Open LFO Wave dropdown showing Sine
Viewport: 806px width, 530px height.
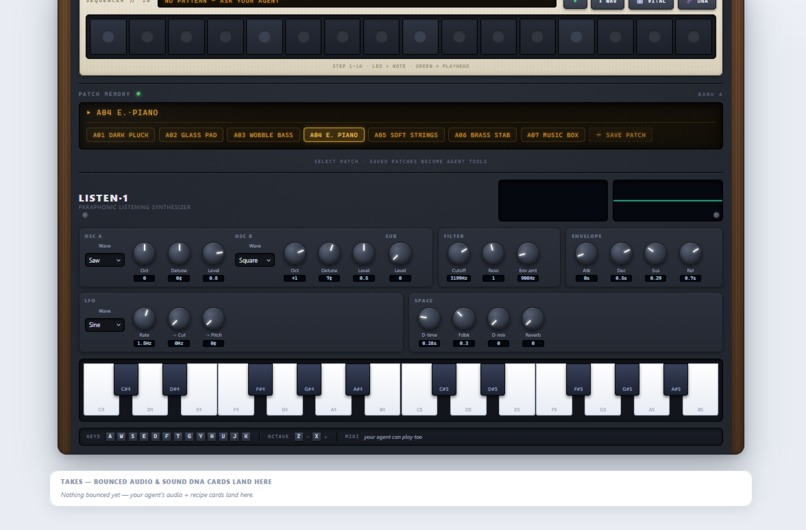(104, 325)
